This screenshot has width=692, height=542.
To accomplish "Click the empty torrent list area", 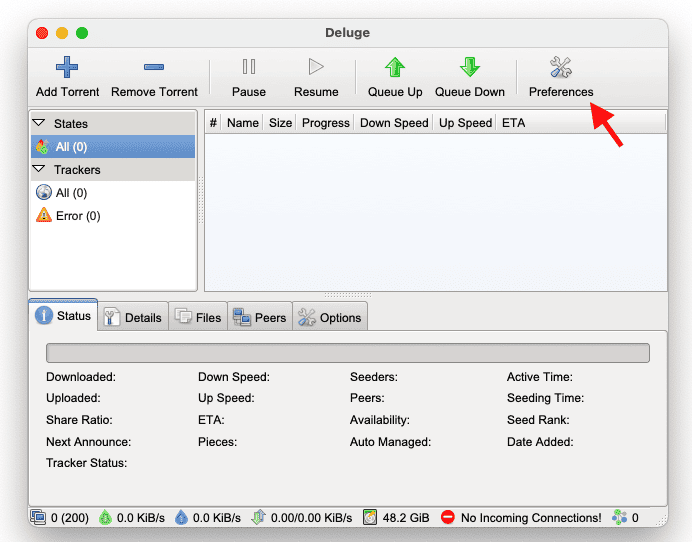I will (436, 212).
